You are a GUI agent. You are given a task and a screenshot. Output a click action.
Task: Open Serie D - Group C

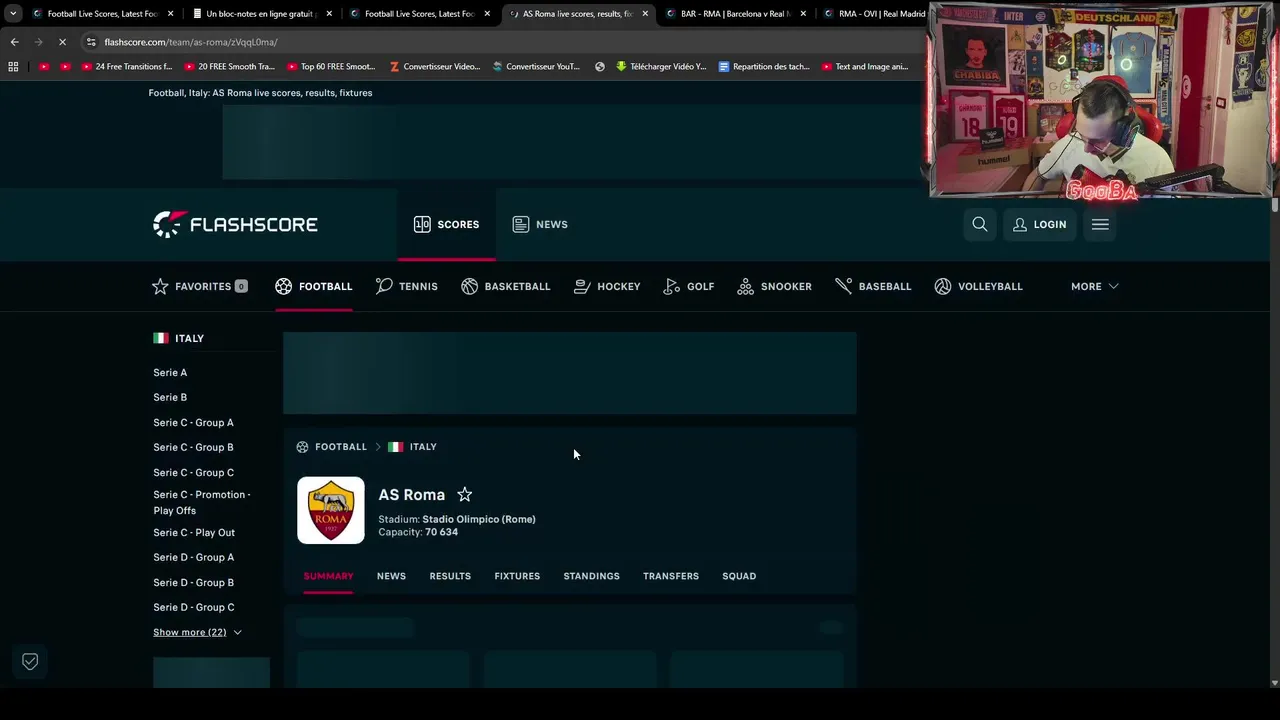pos(193,607)
